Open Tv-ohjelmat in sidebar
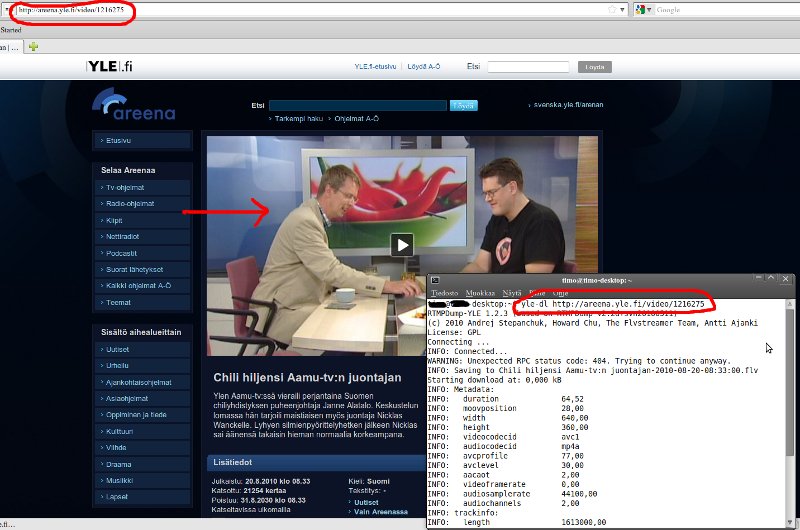 [x=142, y=187]
